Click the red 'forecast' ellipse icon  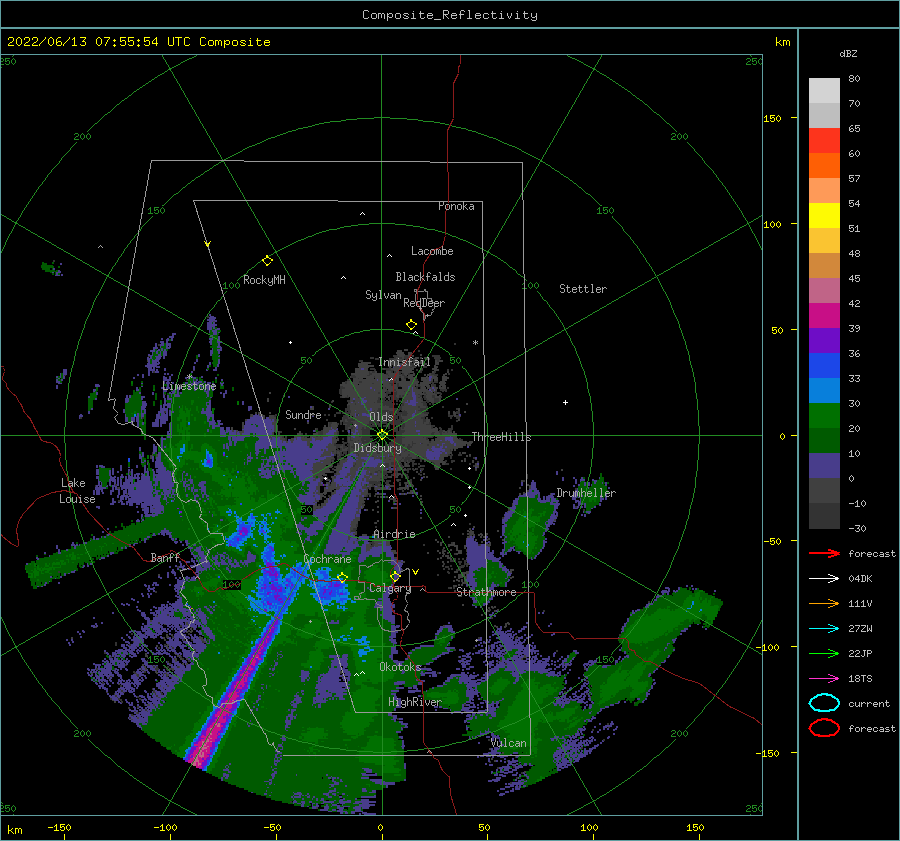[824, 728]
